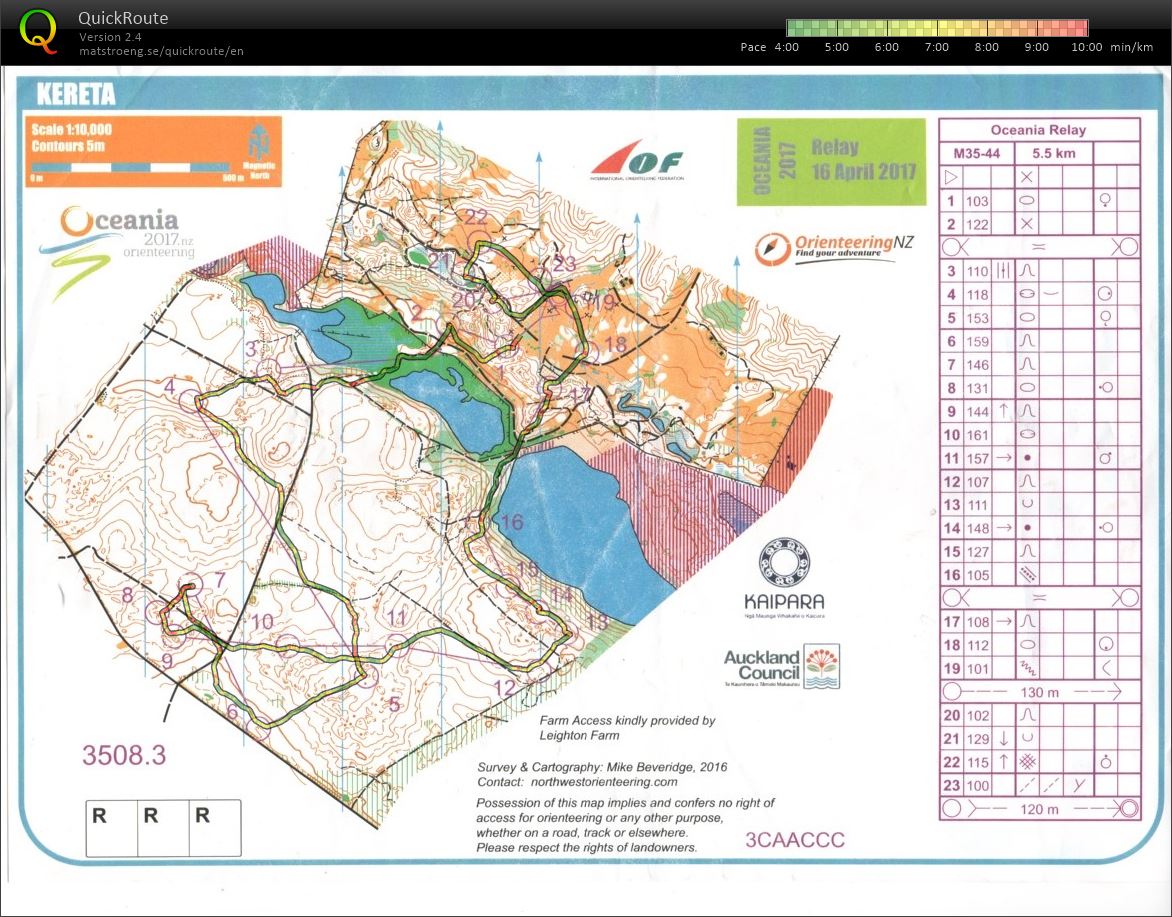The image size is (1172, 917).
Task: Click the 3CAACCC course code text
Action: coord(795,840)
